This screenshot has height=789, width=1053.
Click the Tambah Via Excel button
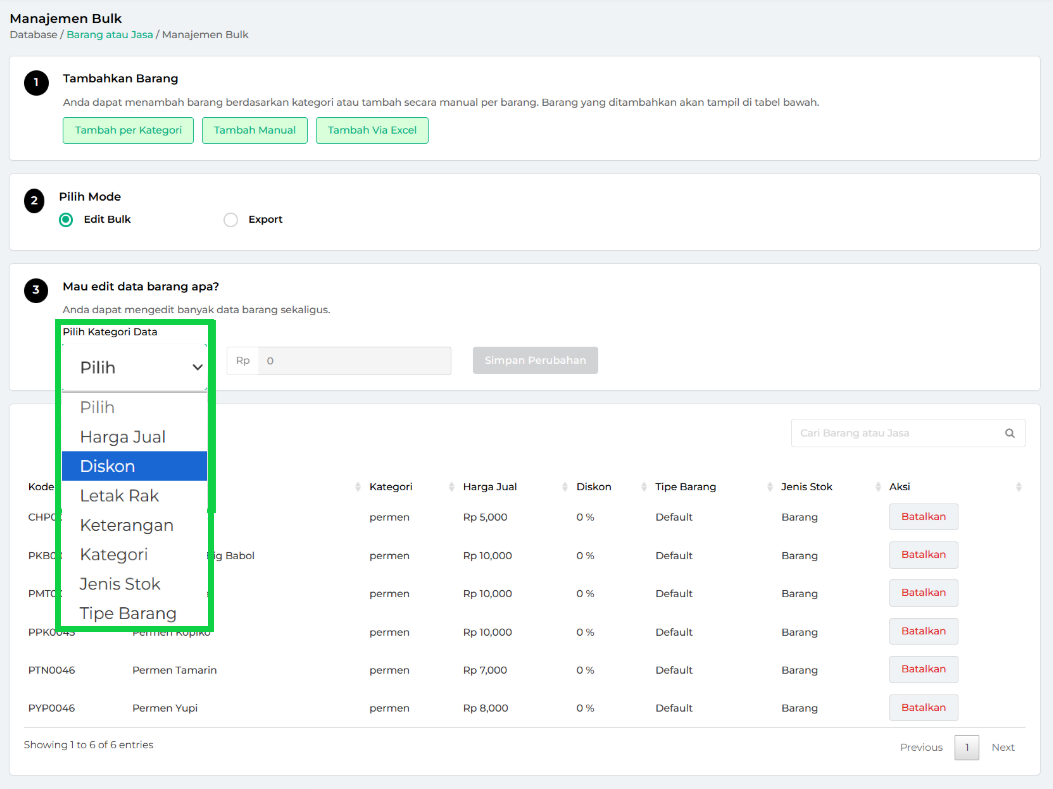(372, 130)
